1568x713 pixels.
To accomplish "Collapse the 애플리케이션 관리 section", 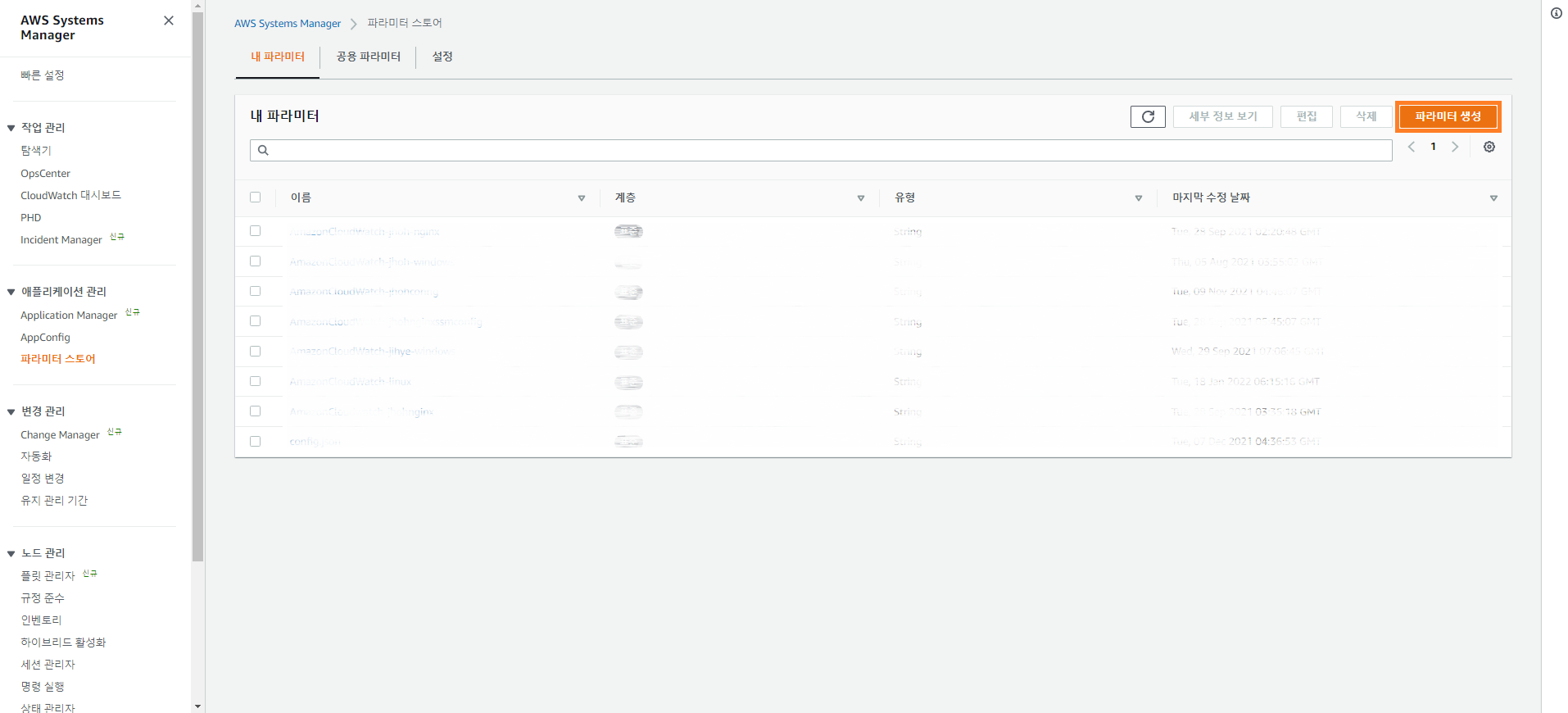I will (11, 292).
